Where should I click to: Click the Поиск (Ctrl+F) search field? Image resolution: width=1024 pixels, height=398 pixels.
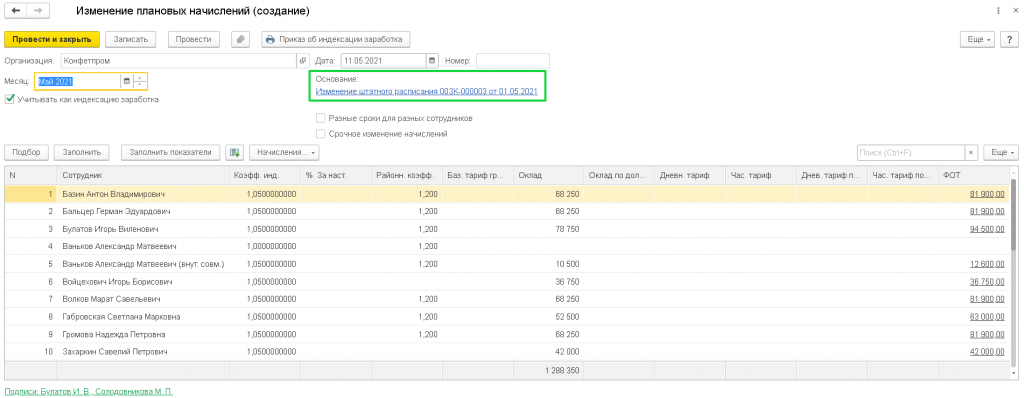911,152
